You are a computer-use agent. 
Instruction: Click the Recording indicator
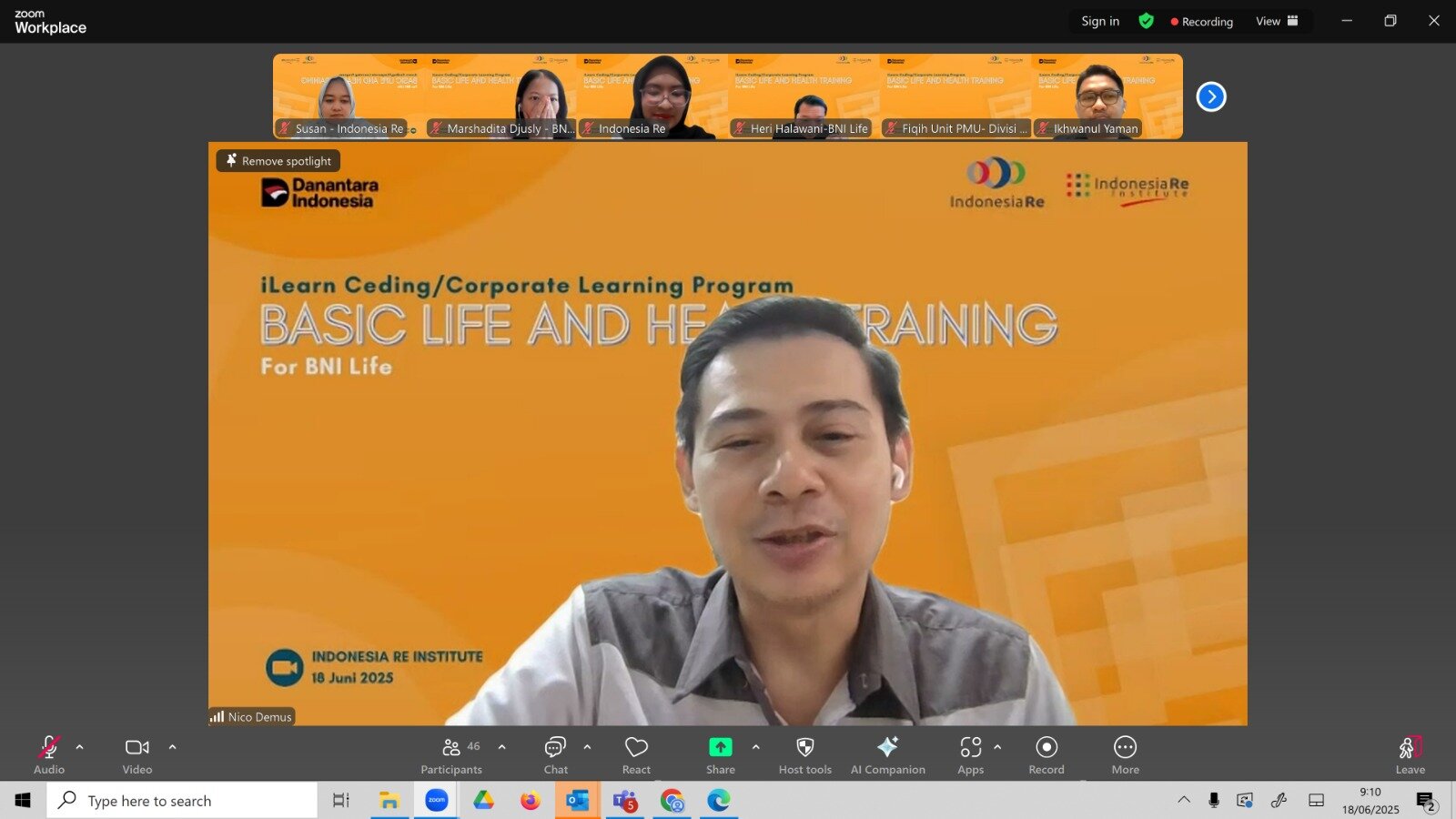coord(1202,21)
